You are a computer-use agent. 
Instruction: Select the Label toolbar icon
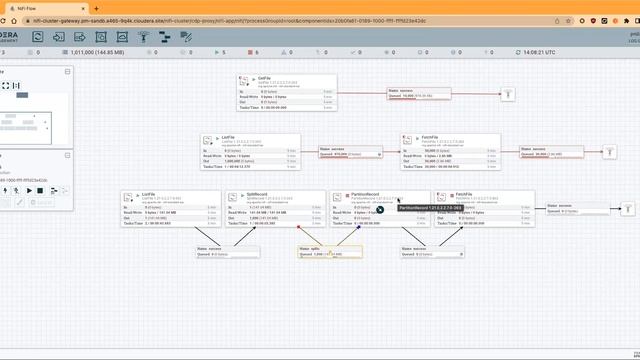coord(186,37)
